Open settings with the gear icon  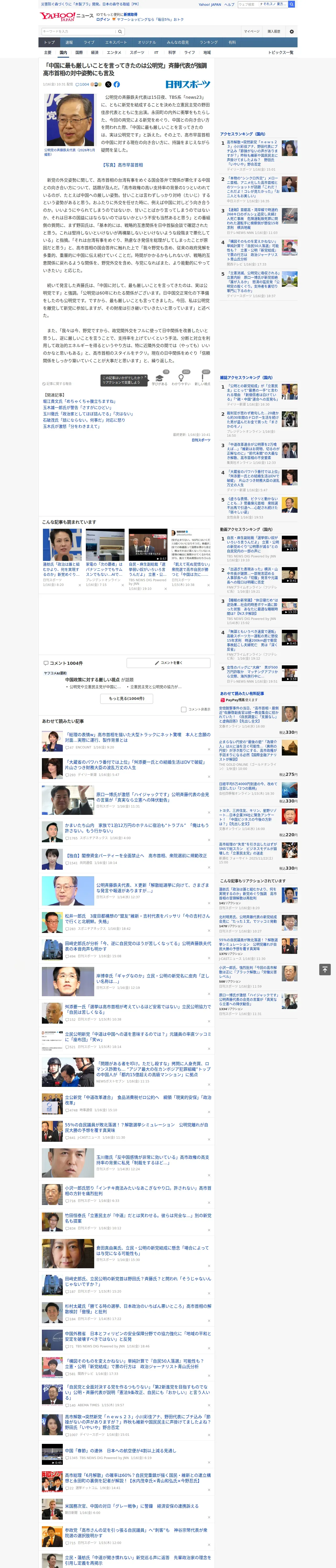point(292,31)
